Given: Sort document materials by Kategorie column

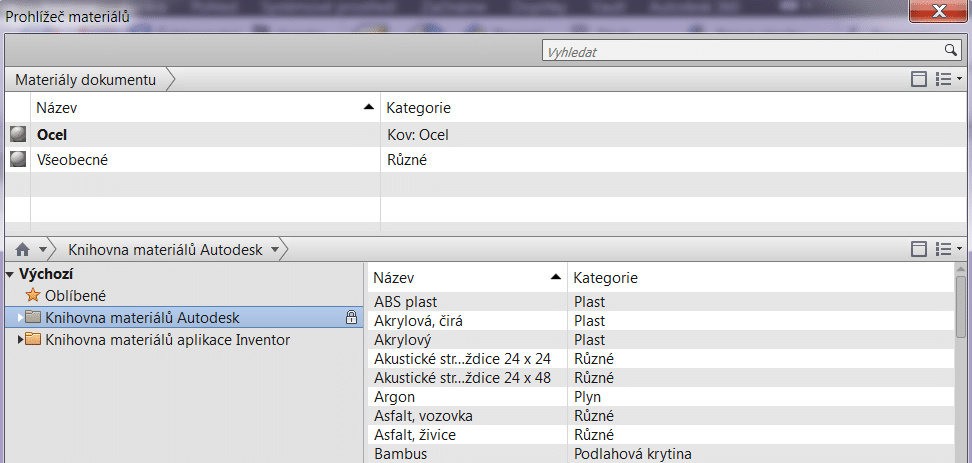Looking at the screenshot, I should click(673, 108).
